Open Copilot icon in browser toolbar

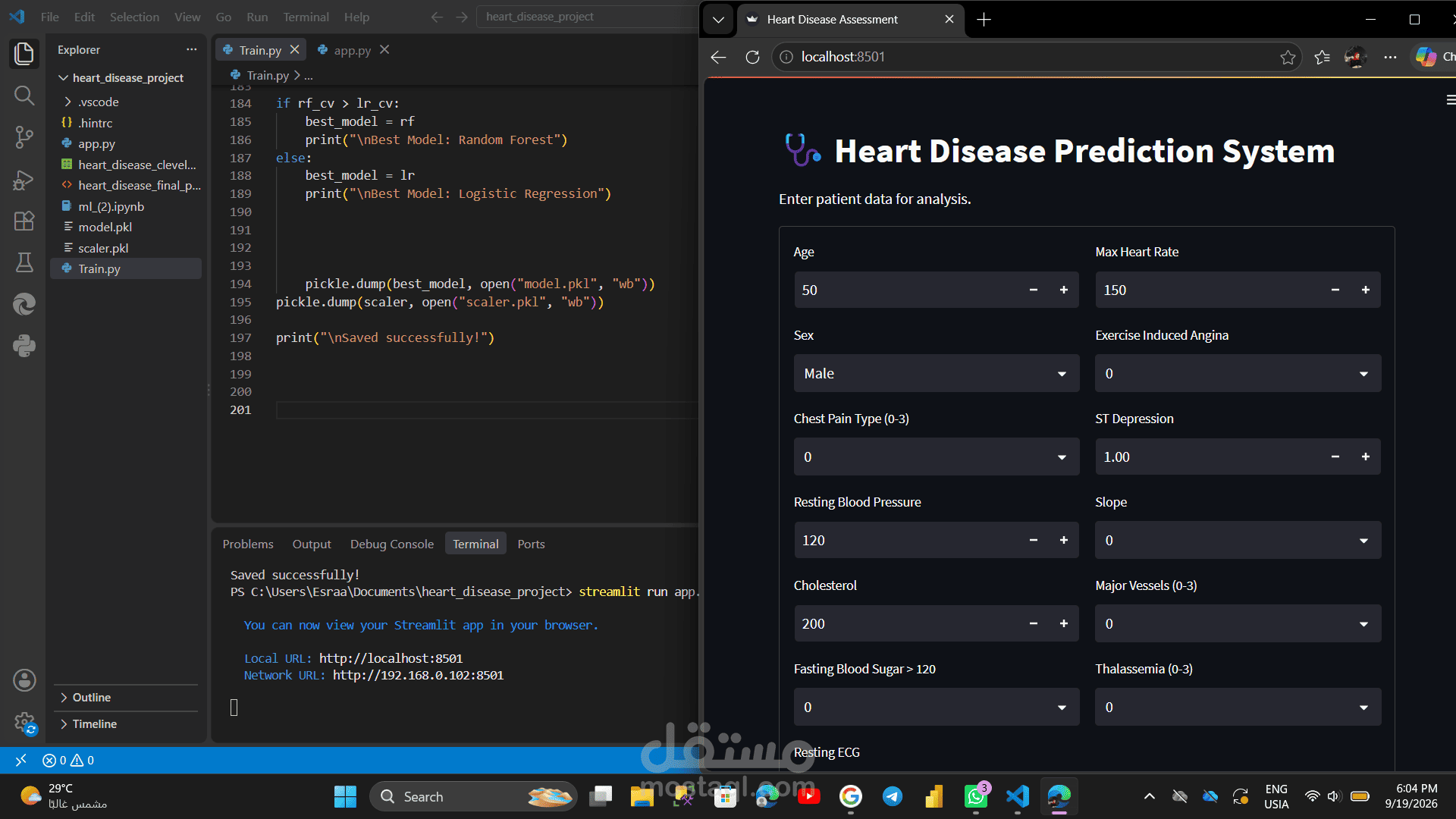(x=1426, y=57)
